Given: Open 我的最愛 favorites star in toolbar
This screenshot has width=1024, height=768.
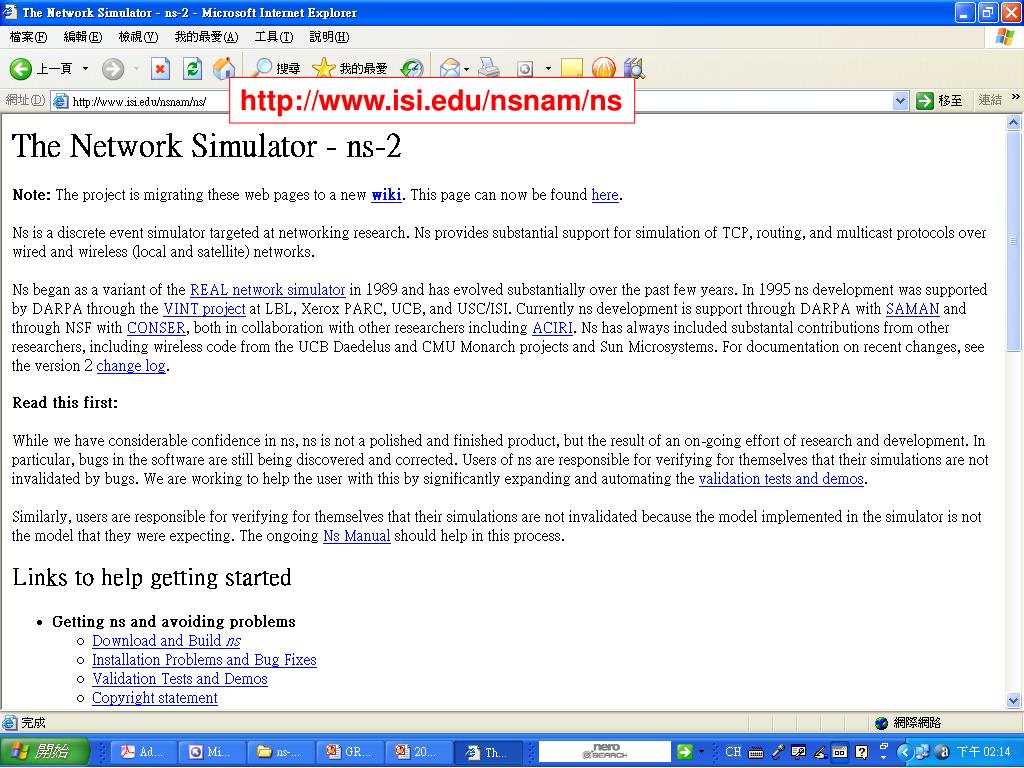Looking at the screenshot, I should click(350, 69).
